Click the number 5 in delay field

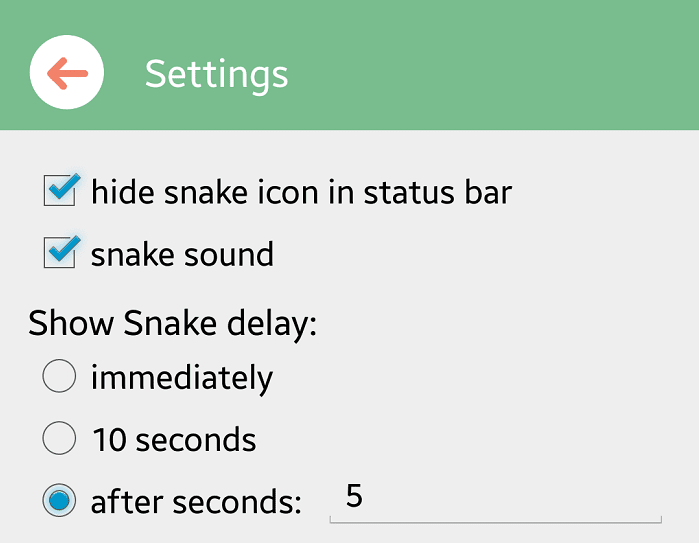click(x=354, y=496)
